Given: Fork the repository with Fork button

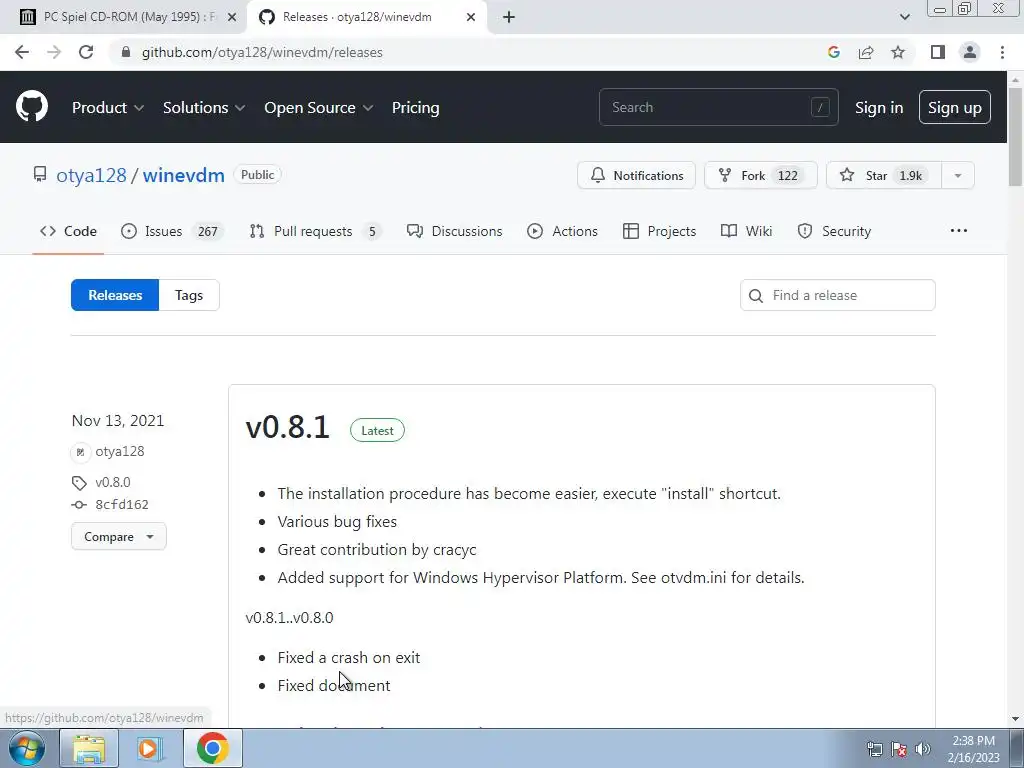Looking at the screenshot, I should point(761,176).
